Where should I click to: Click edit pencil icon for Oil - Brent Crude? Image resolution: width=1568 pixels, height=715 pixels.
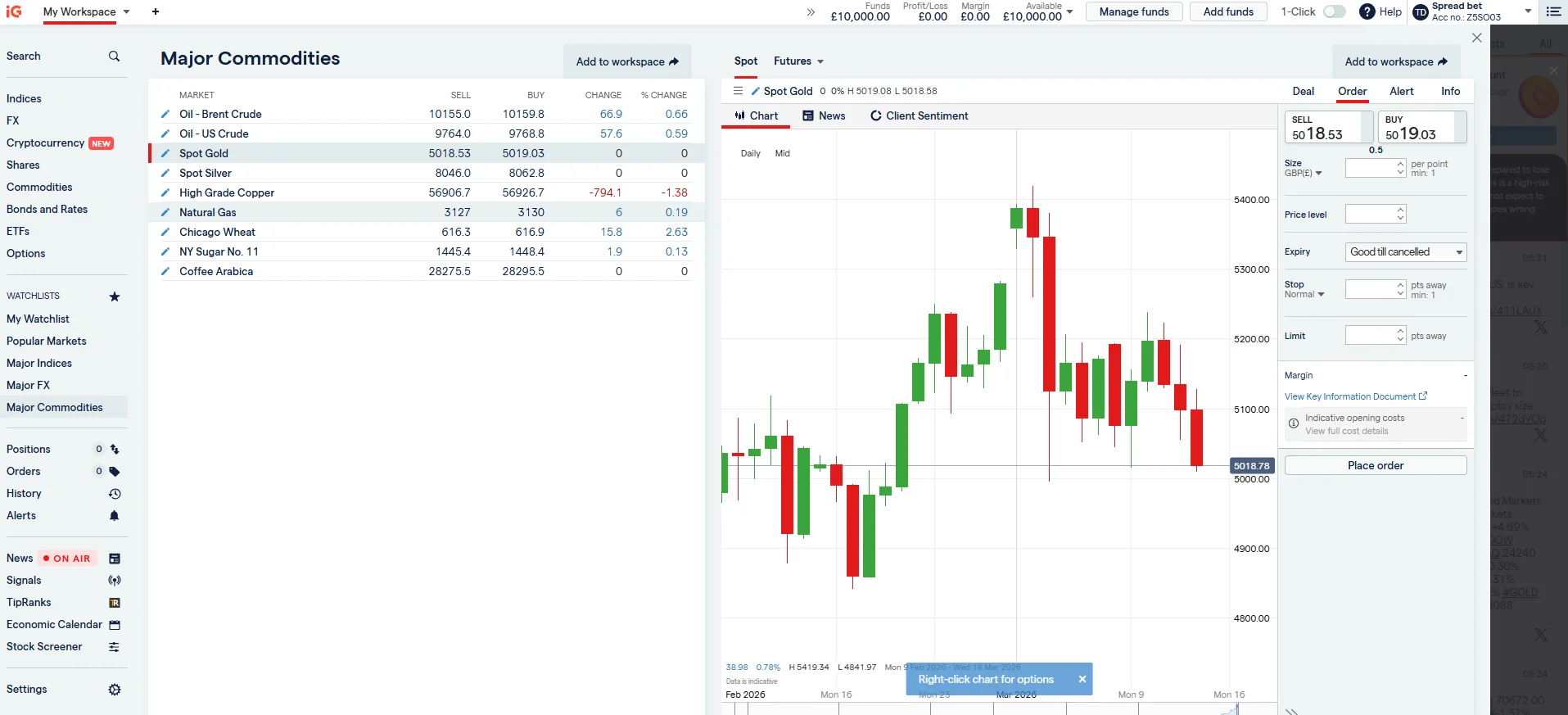coord(165,114)
